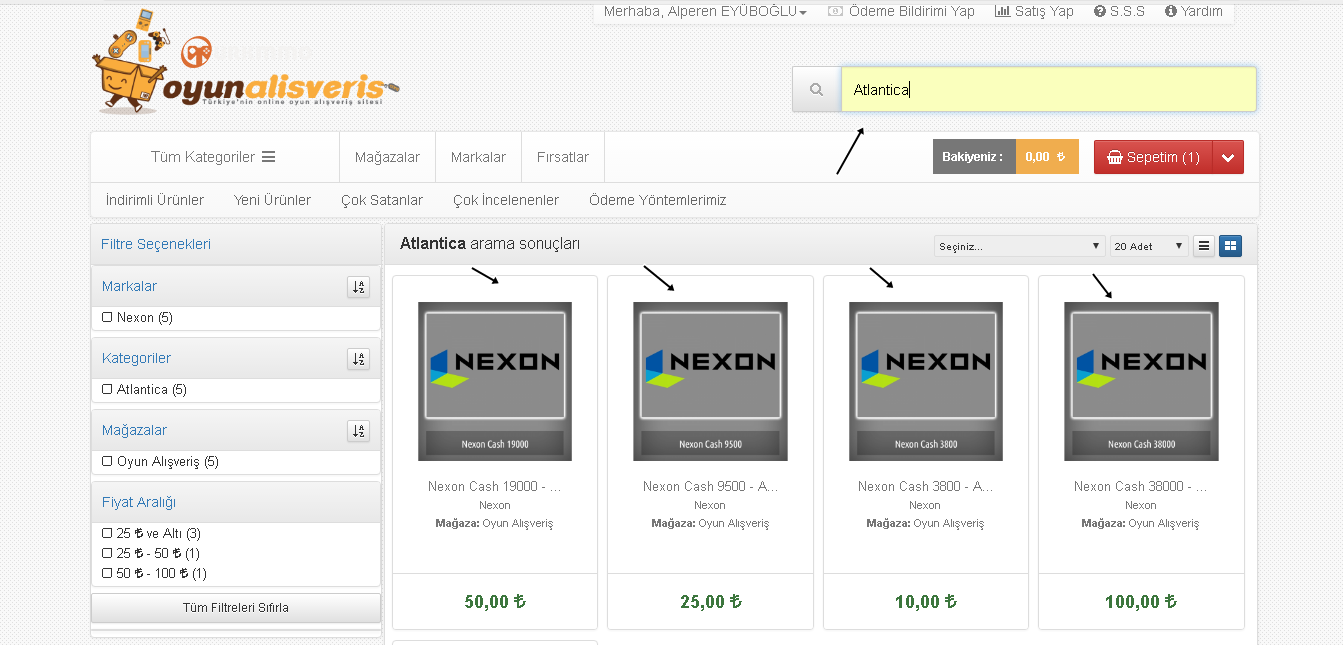
Task: Click info icon beside Yardım
Action: [x=1171, y=12]
